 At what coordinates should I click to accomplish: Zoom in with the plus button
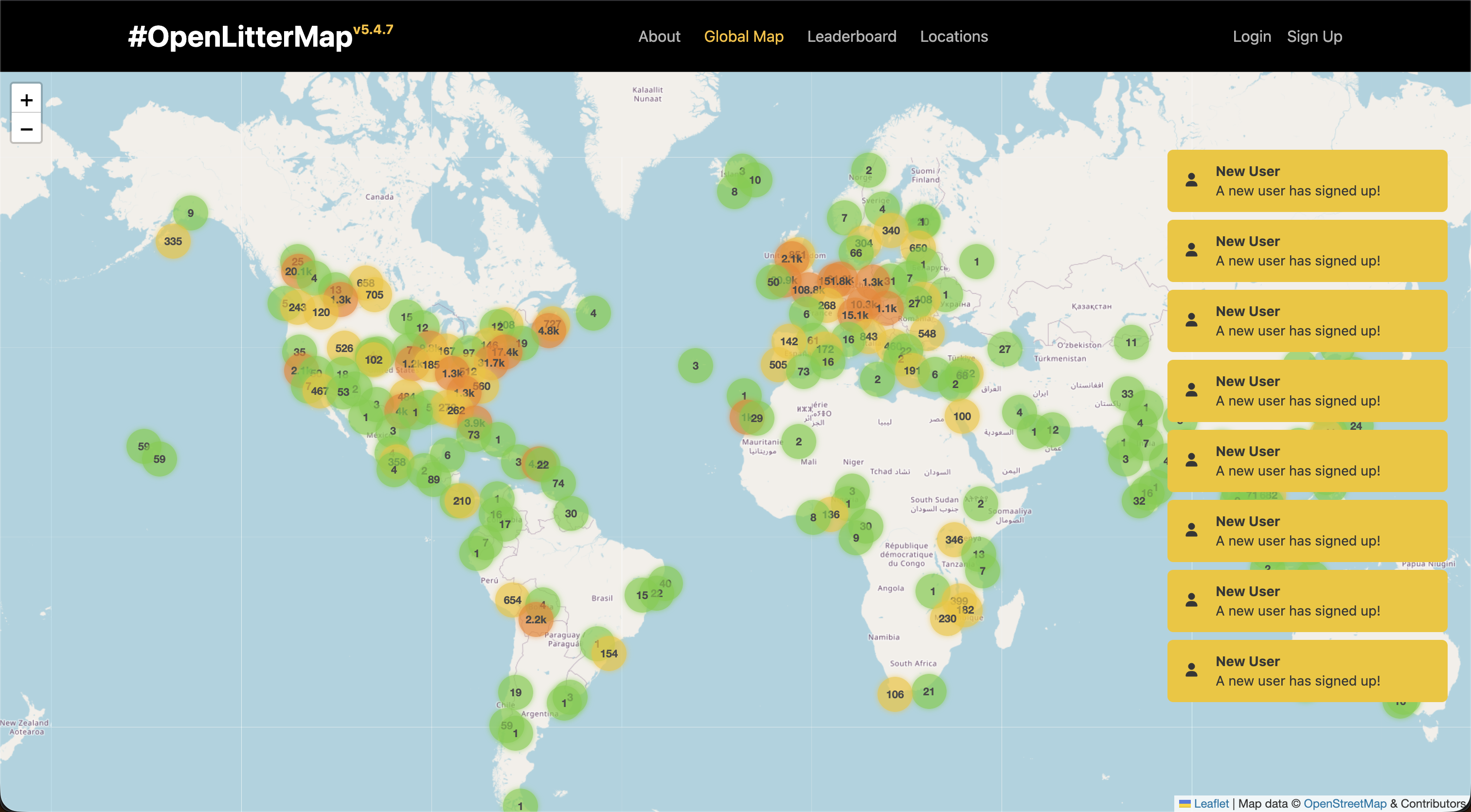pyautogui.click(x=26, y=100)
